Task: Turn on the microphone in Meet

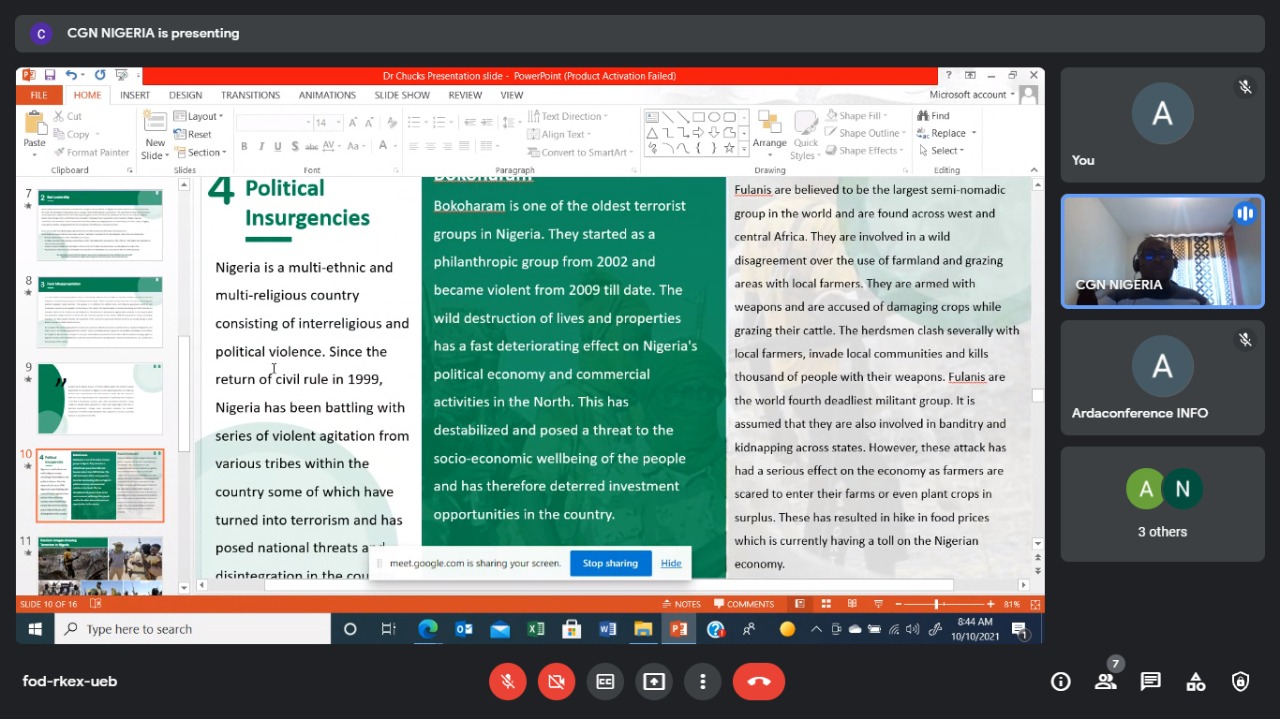Action: coord(508,681)
